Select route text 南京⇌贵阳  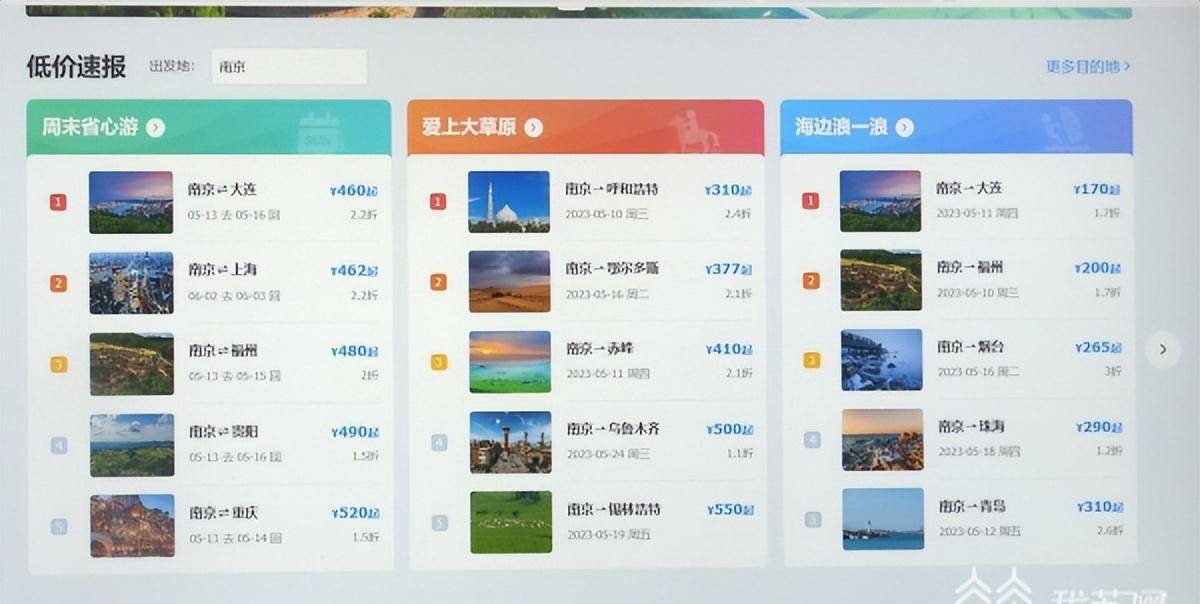pos(224,432)
